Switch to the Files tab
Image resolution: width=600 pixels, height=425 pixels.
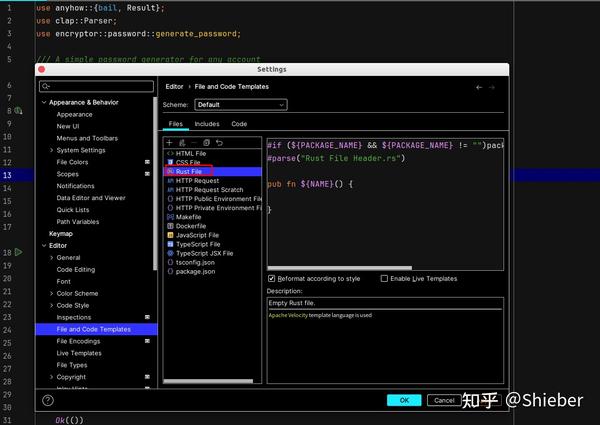click(176, 124)
